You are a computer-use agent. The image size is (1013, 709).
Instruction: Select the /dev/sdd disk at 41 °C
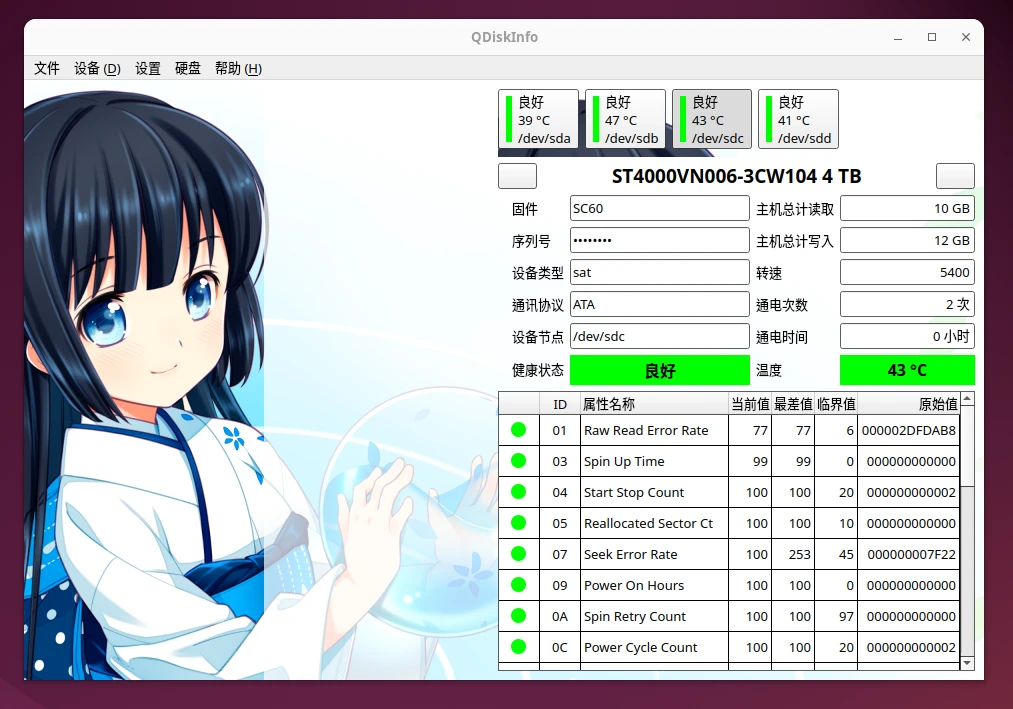click(798, 119)
